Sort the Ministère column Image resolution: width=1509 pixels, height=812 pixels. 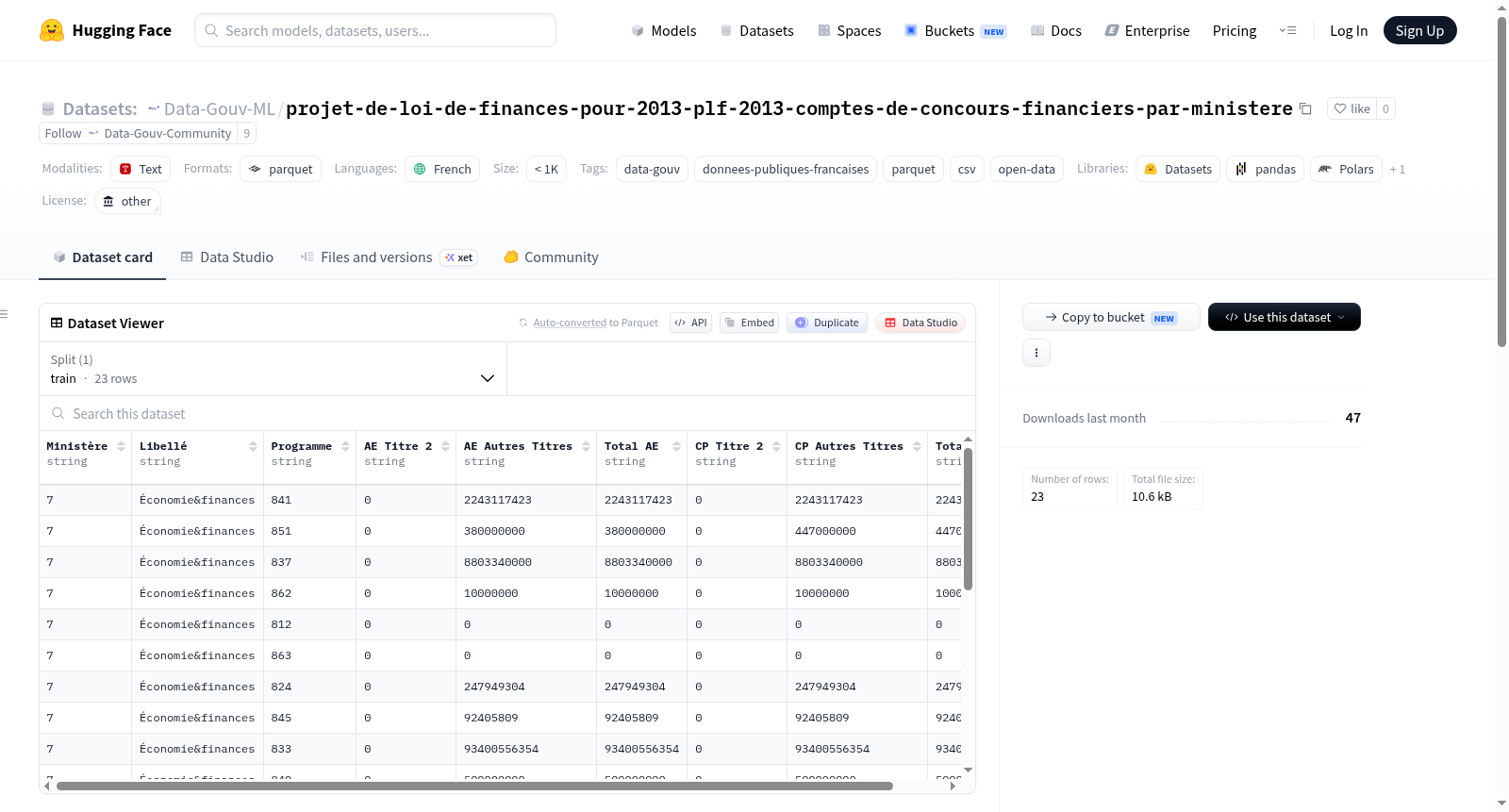tap(121, 446)
